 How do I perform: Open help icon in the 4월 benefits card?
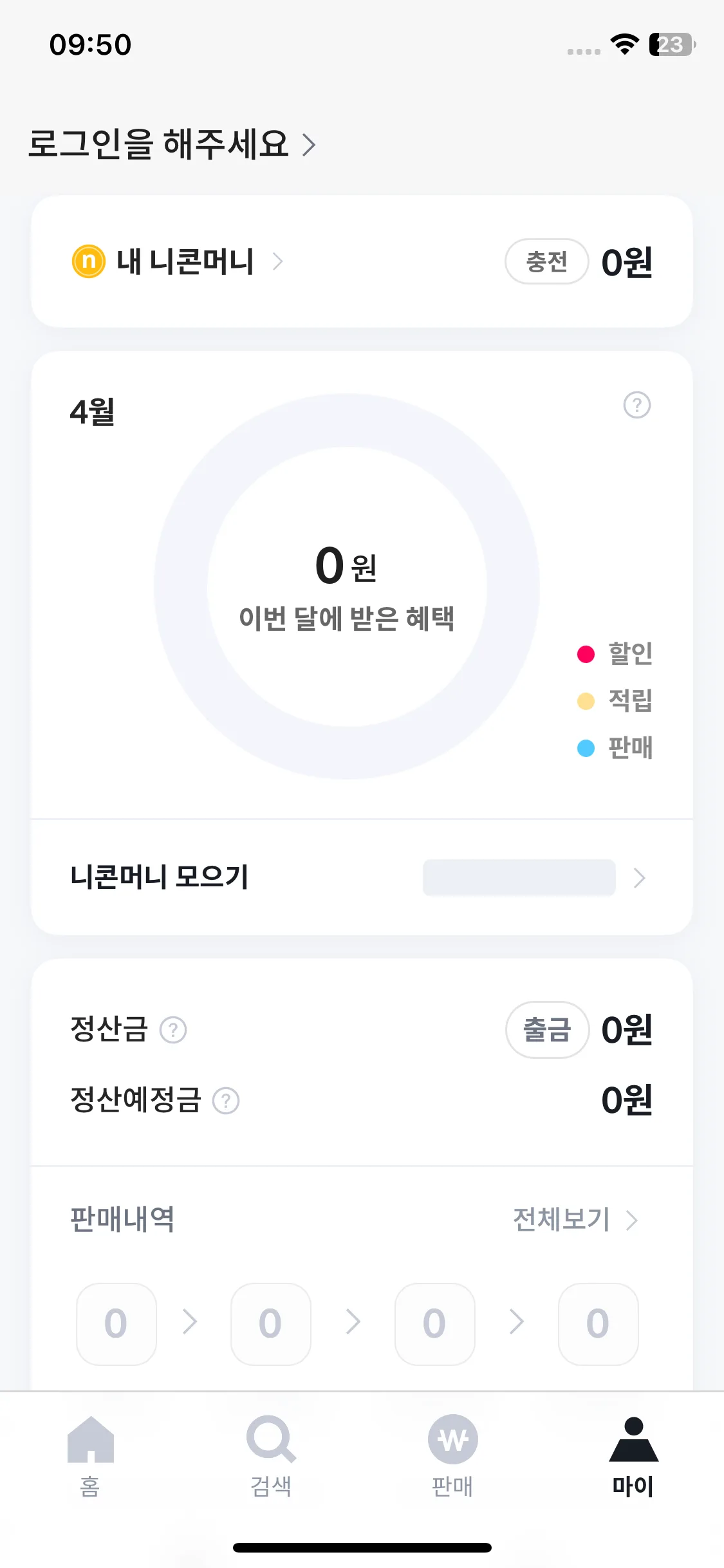(x=637, y=405)
